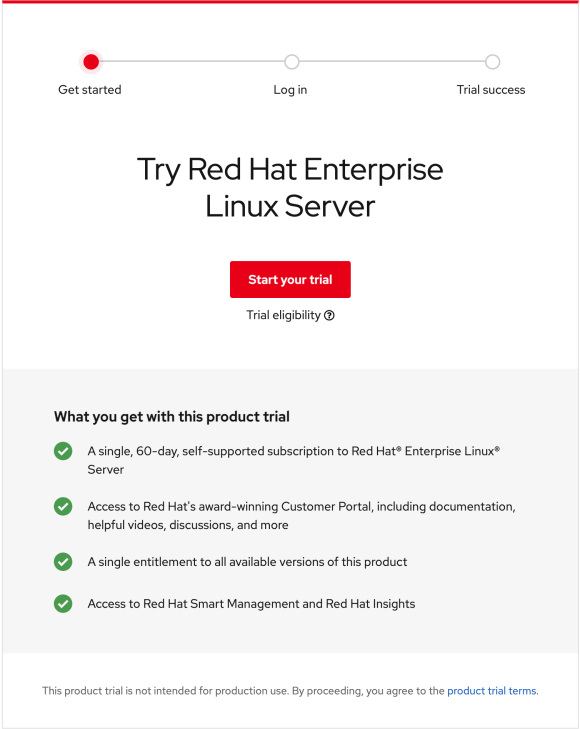
Task: Click the checkmark beside 60-day subscription item
Action: [x=63, y=451]
